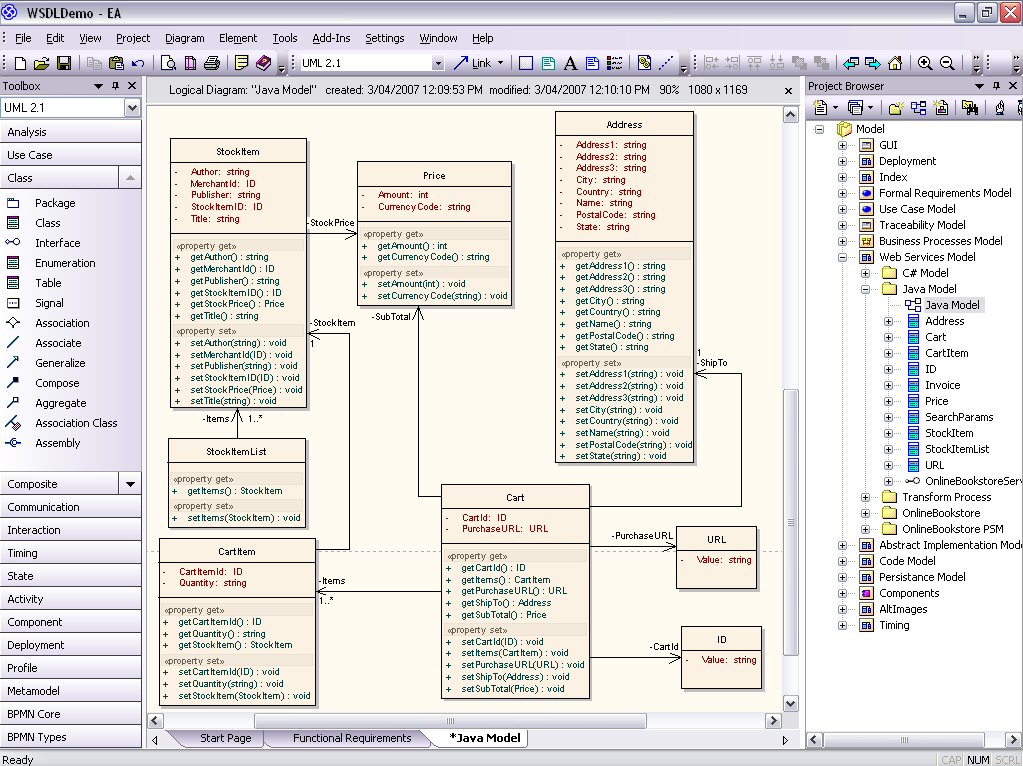Click the Zoom In icon on the toolbar

(x=925, y=62)
